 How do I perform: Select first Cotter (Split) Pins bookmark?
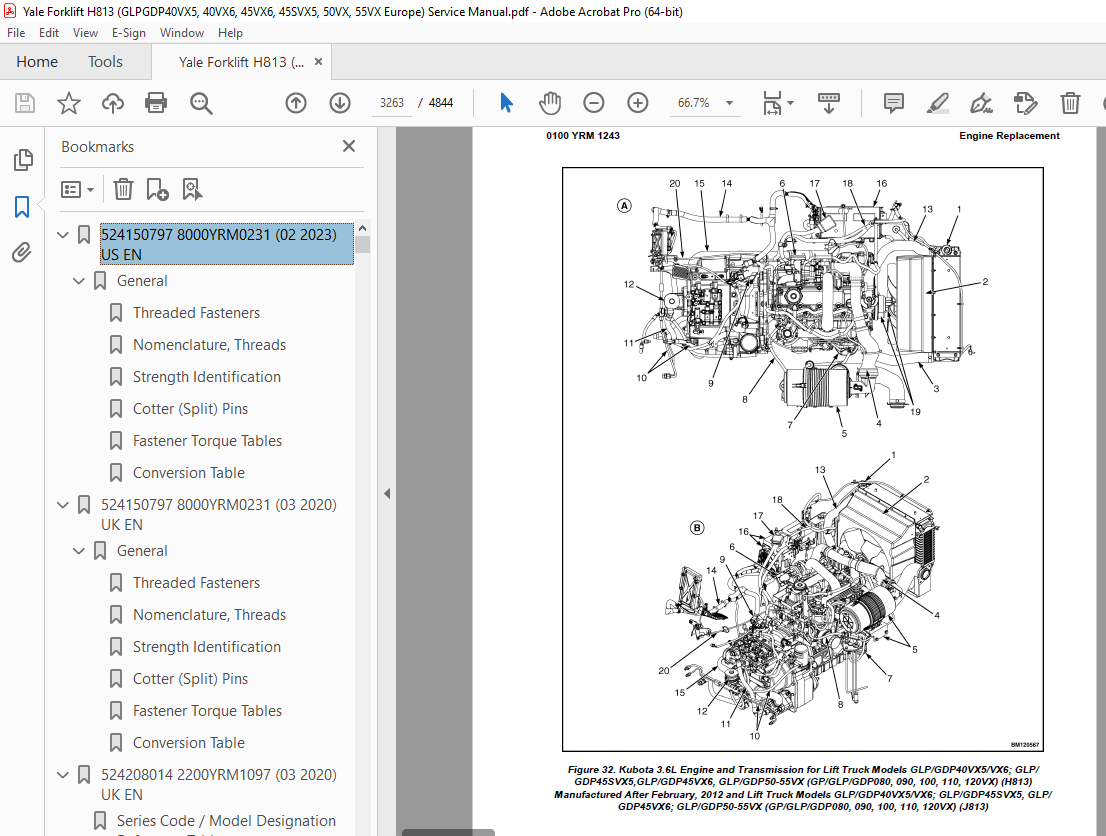tap(190, 408)
